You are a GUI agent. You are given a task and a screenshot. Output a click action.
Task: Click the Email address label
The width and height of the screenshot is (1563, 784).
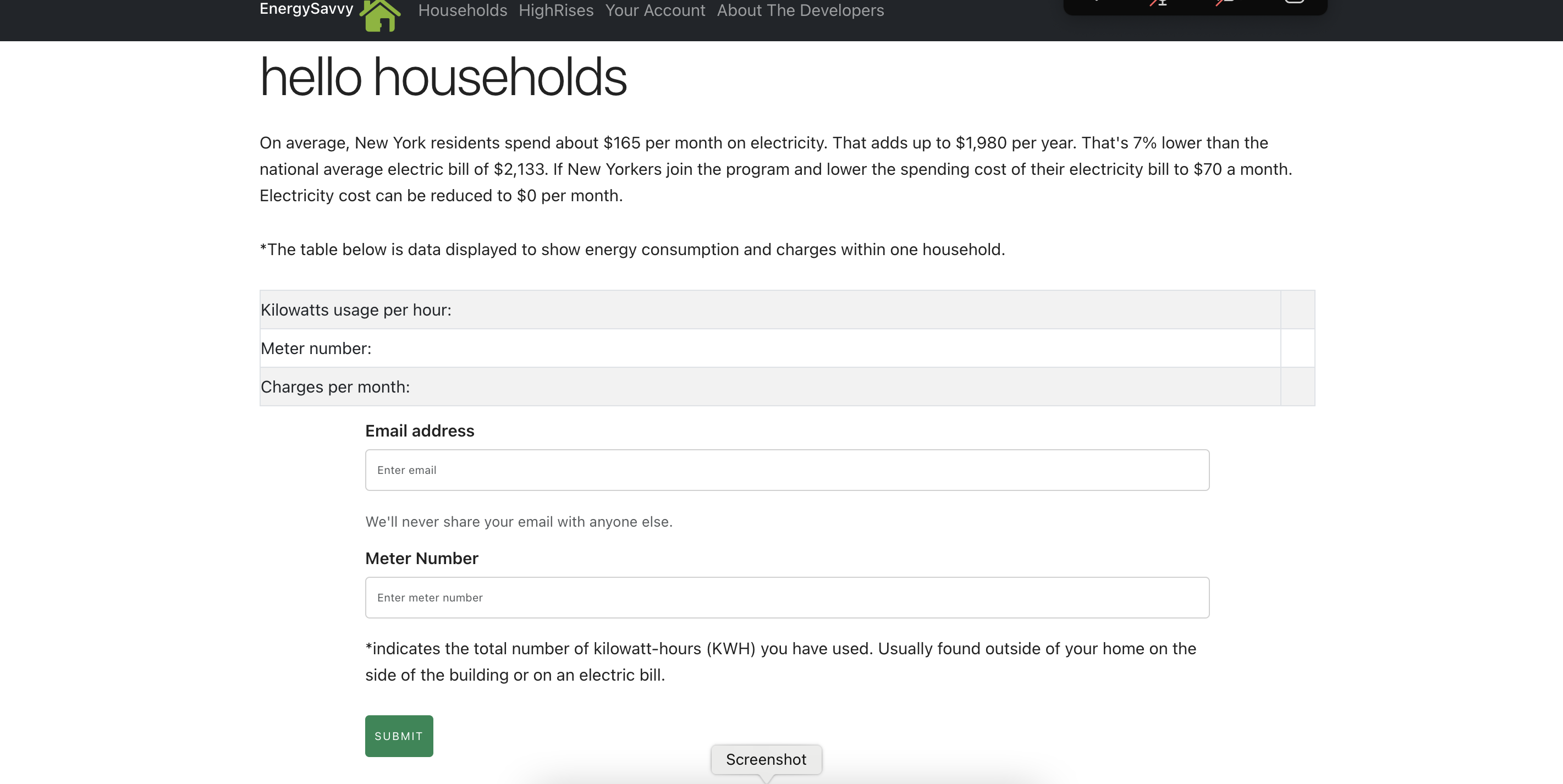[x=419, y=430]
